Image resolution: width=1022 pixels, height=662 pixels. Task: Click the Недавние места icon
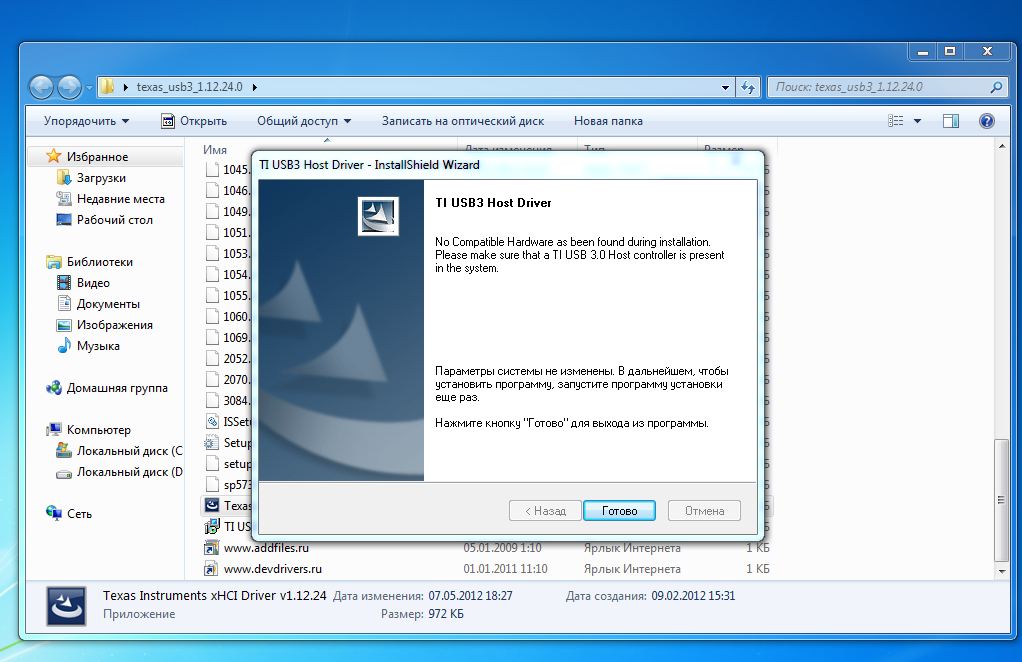64,199
